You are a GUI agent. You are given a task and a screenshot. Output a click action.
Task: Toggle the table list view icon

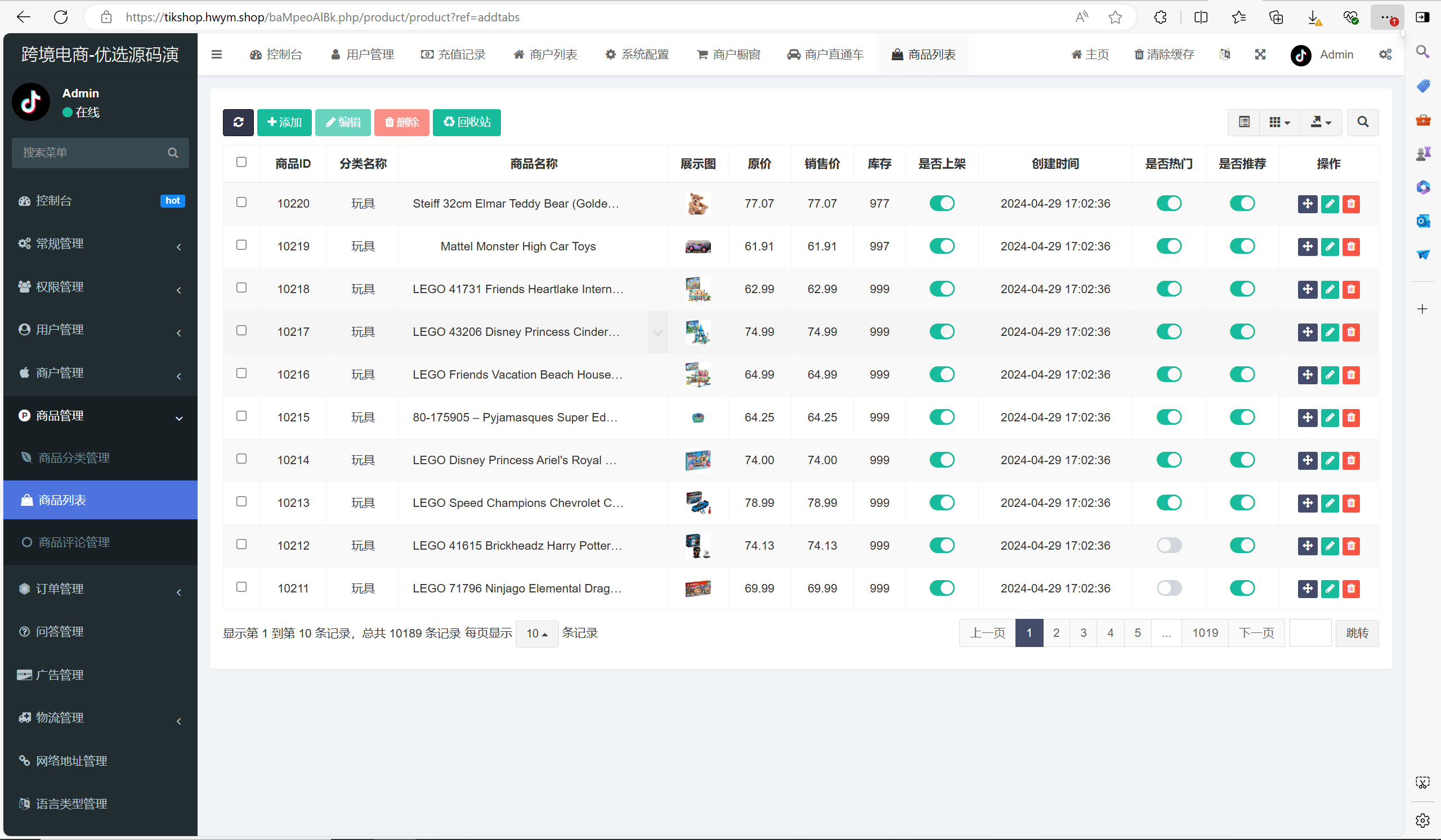[x=1244, y=122]
